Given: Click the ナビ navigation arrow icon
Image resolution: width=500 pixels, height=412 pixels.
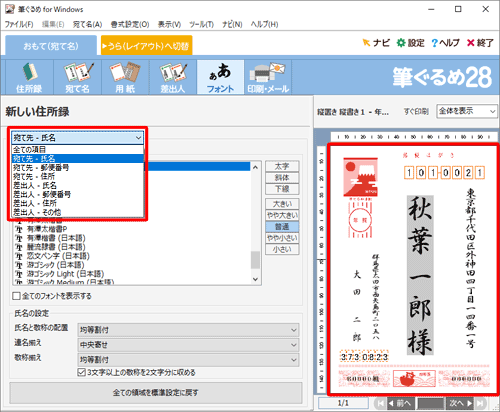Looking at the screenshot, I should (376, 43).
